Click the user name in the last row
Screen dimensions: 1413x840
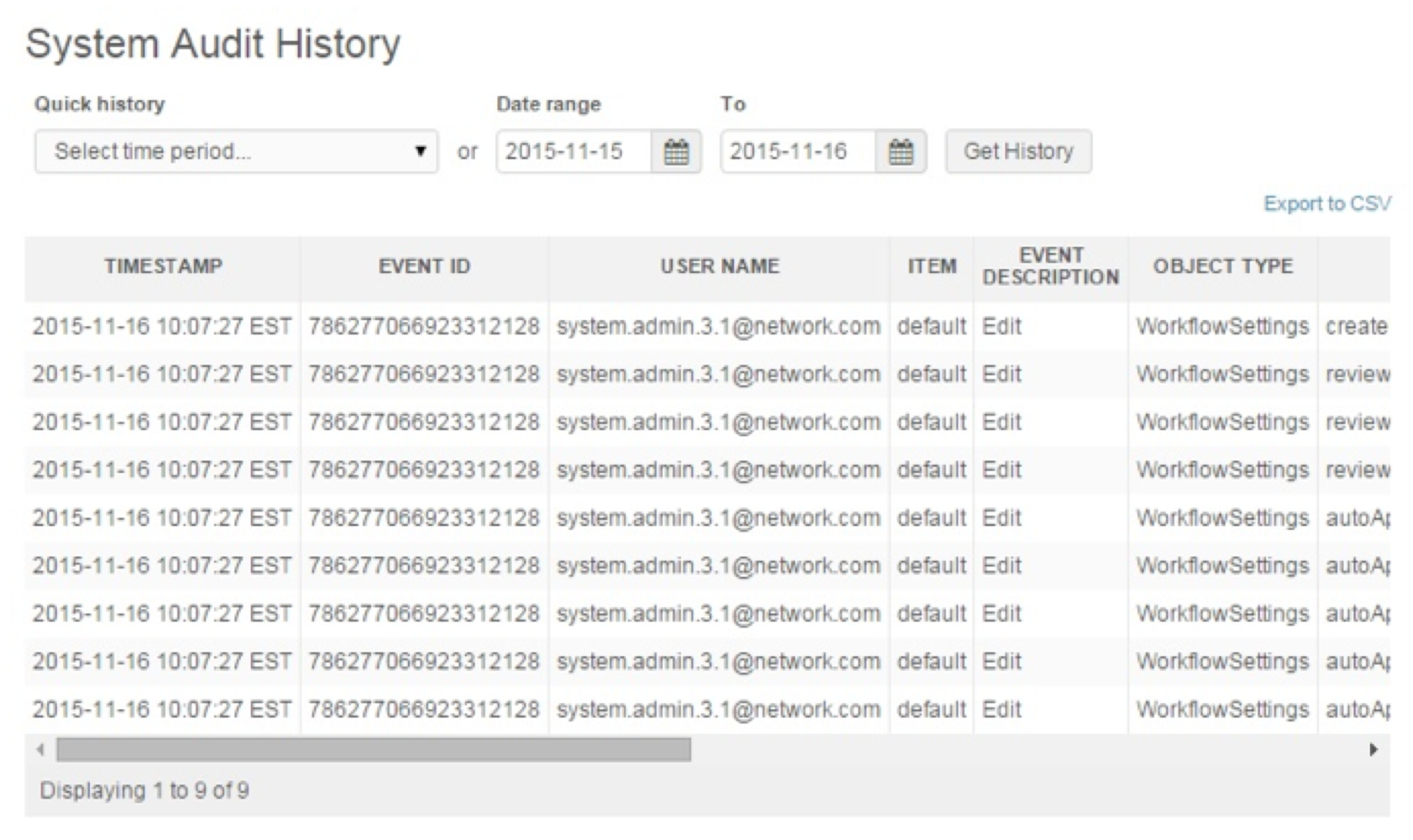[x=718, y=709]
